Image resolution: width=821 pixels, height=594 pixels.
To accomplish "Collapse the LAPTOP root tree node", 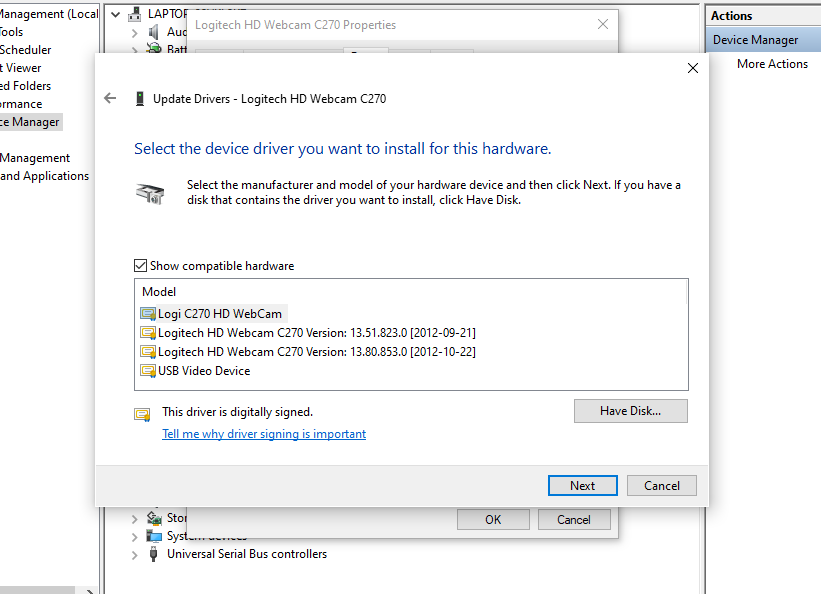I will (x=116, y=15).
